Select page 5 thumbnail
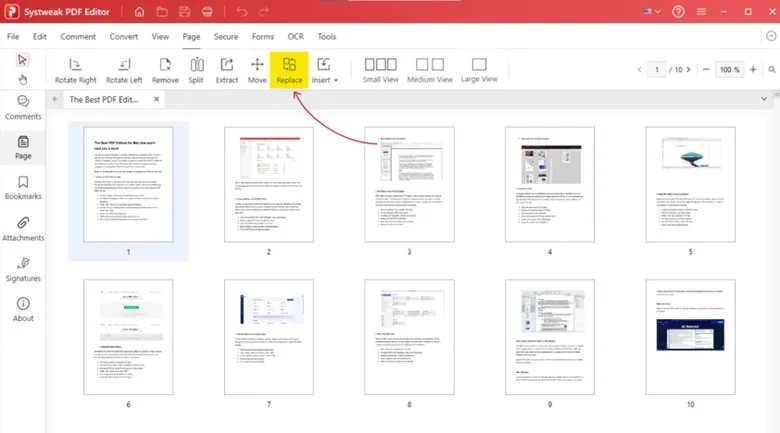 [690, 183]
